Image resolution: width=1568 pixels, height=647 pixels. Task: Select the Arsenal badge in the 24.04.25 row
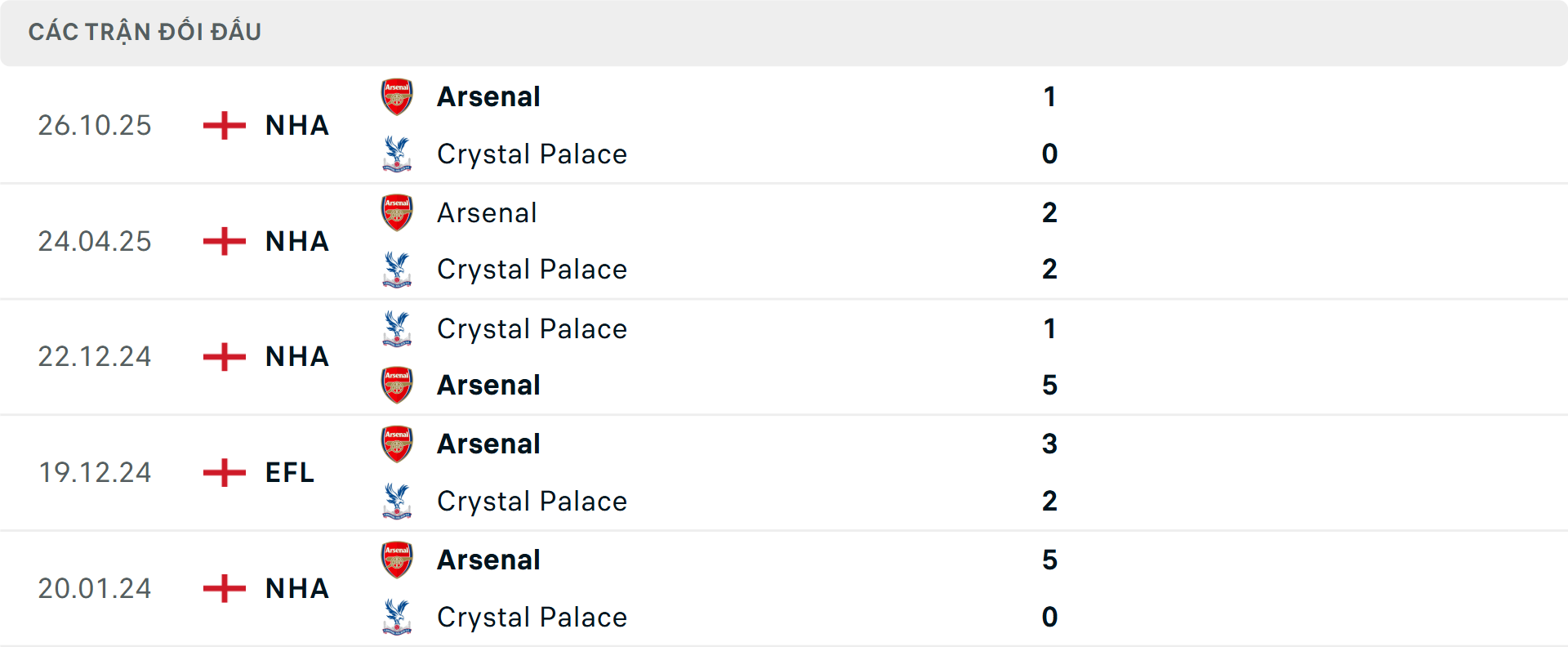[397, 212]
